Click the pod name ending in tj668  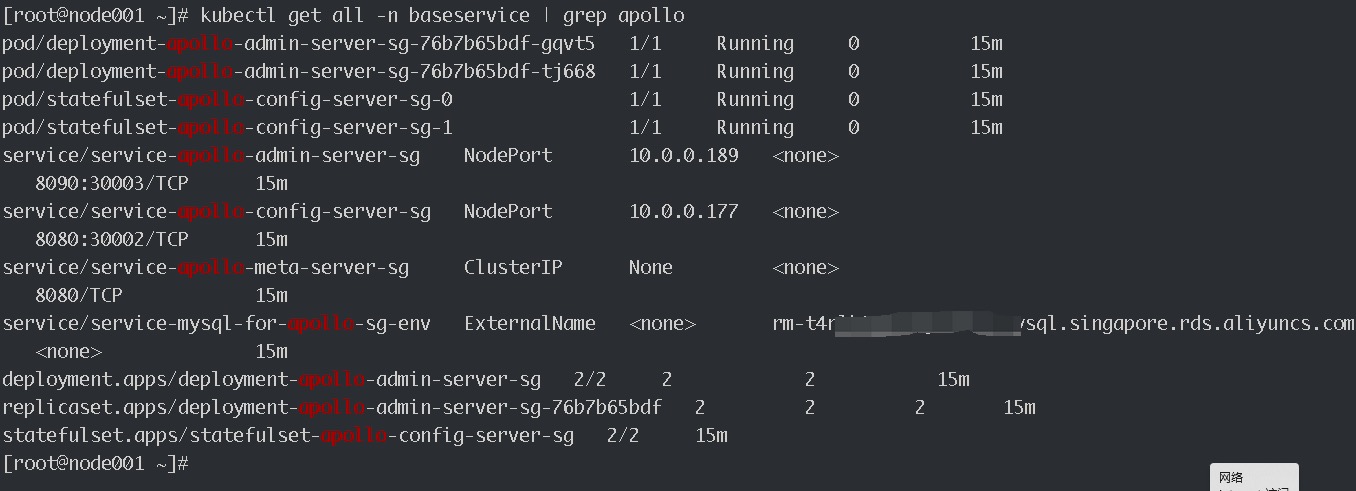298,71
